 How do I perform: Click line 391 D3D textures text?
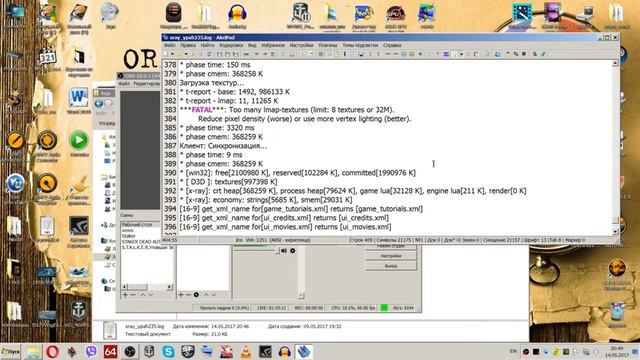(228, 182)
